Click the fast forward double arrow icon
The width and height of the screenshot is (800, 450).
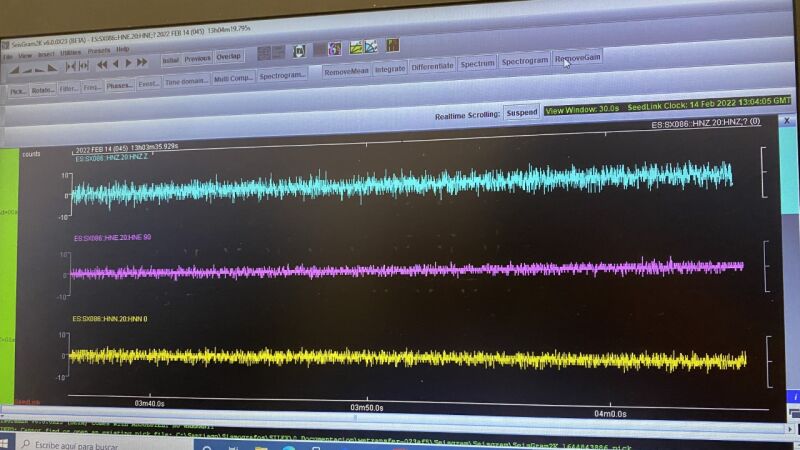click(144, 64)
